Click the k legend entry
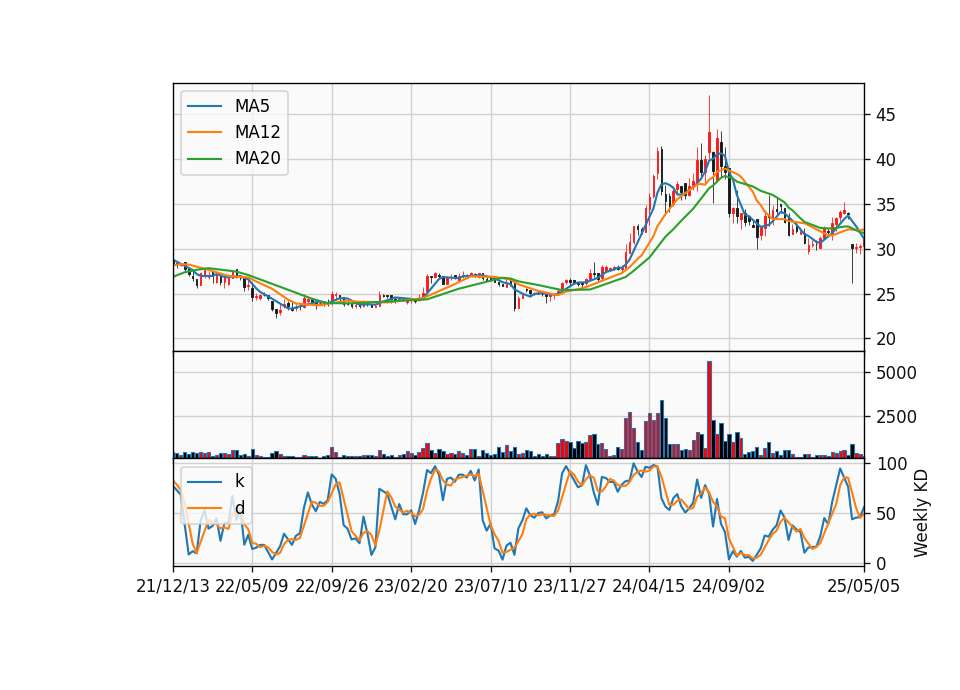This screenshot has width=960, height=690. coord(216,481)
